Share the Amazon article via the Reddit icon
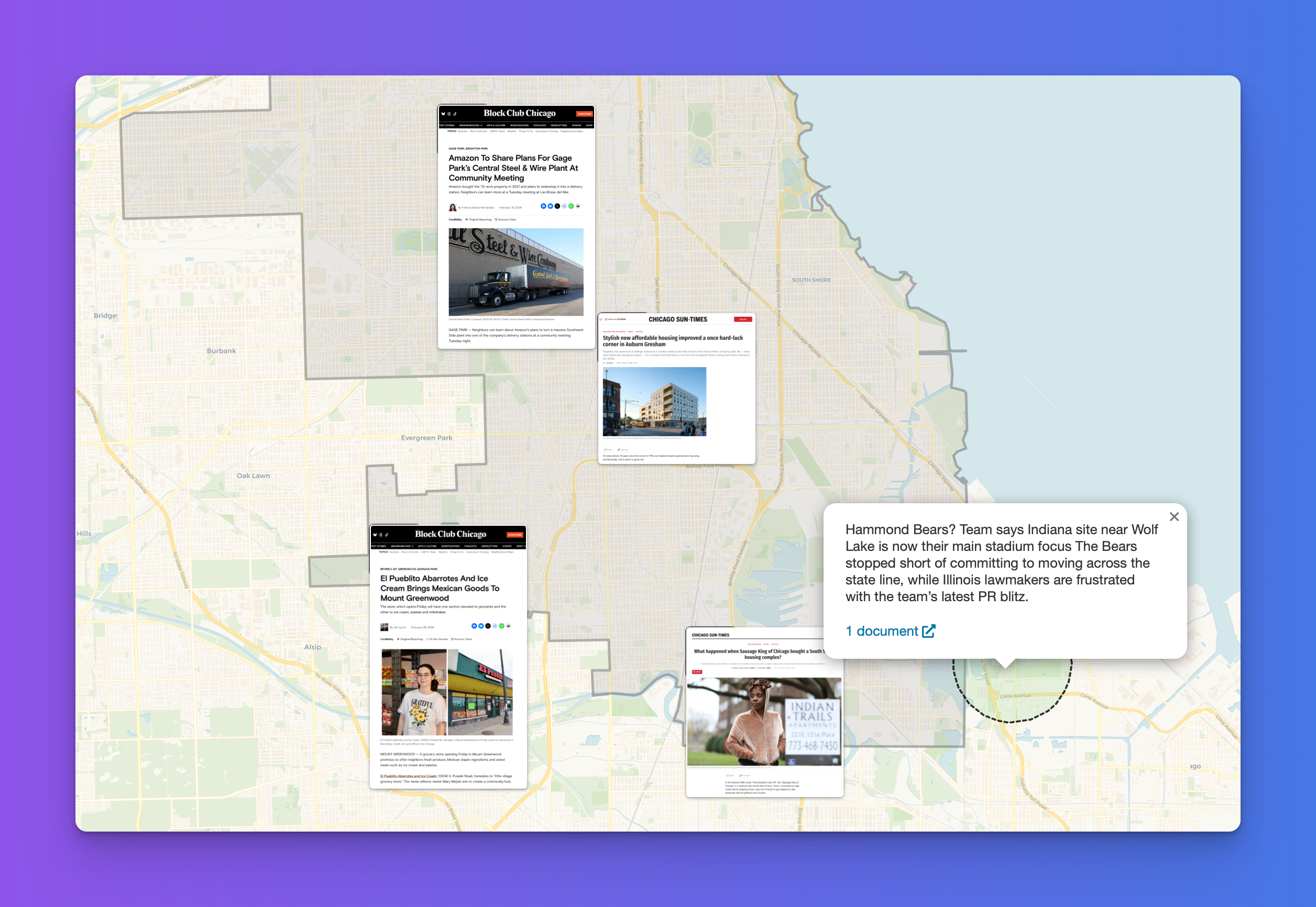This screenshot has width=1316, height=907. [x=565, y=206]
